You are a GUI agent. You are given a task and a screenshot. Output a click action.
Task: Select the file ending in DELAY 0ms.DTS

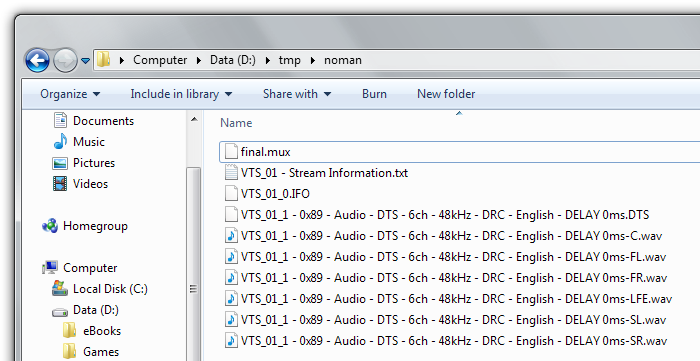(445, 215)
